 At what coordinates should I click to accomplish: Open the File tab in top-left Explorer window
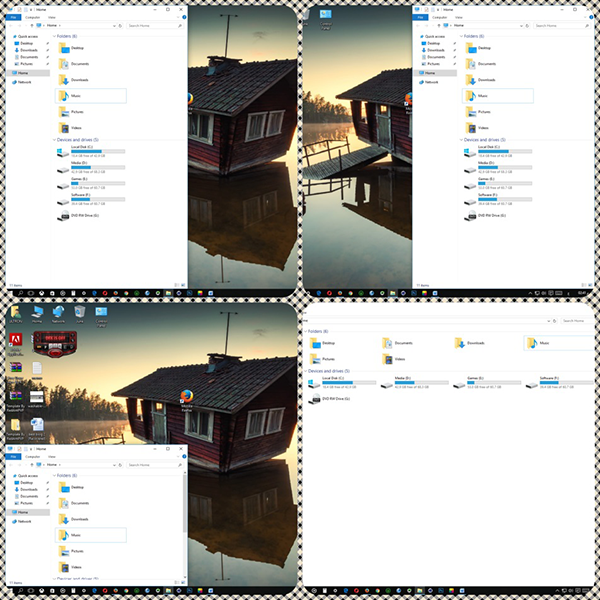tap(13, 17)
